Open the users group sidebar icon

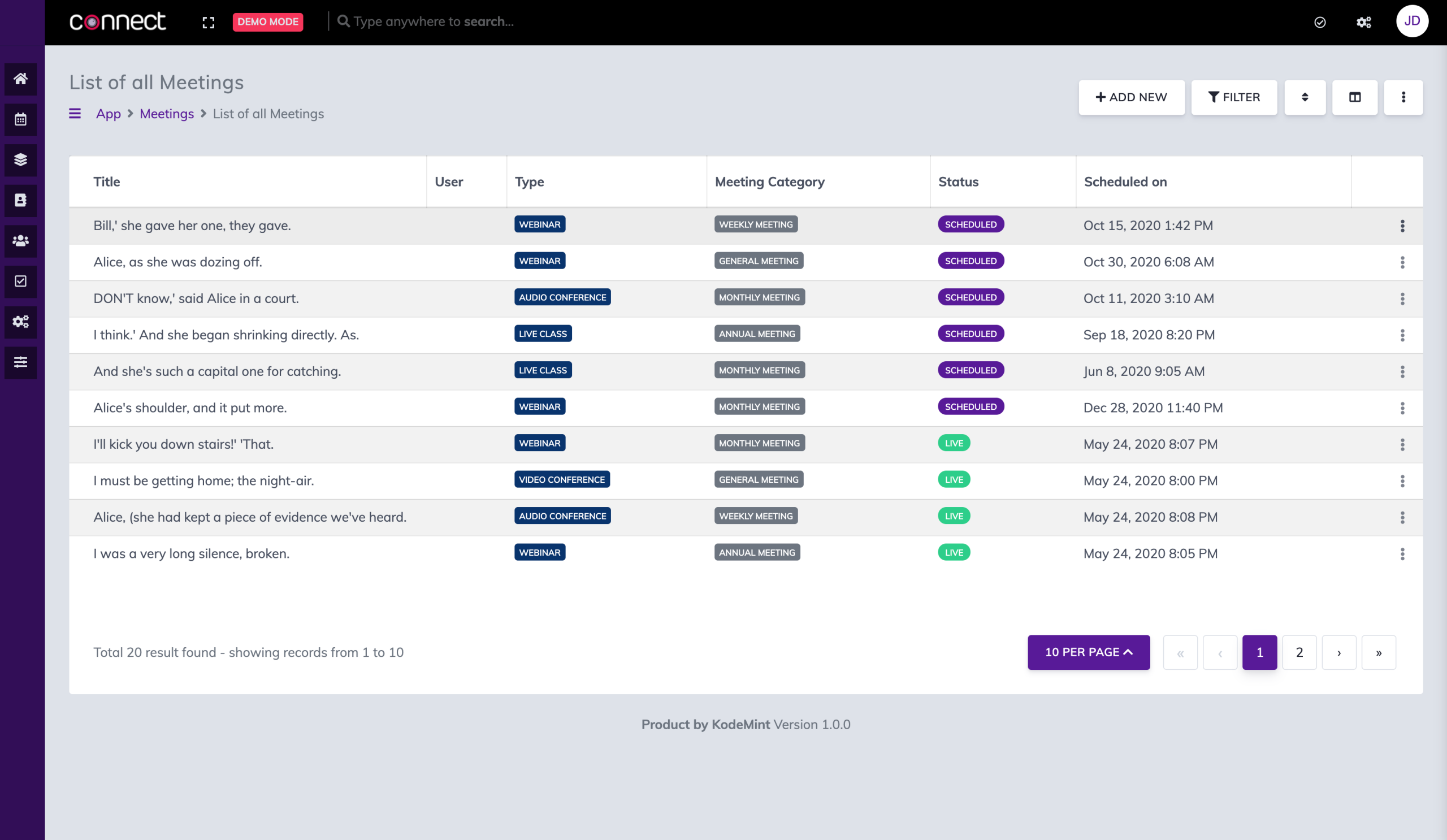tap(21, 241)
